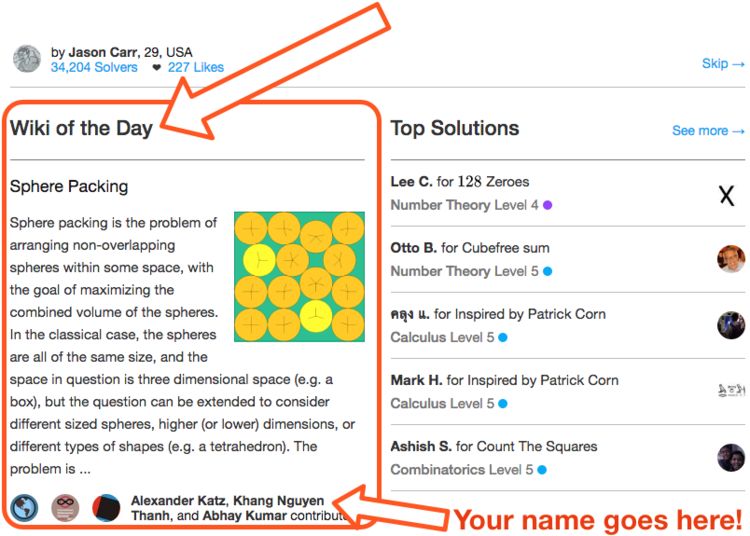Click Jason Carr's profile avatar

(x=27, y=59)
